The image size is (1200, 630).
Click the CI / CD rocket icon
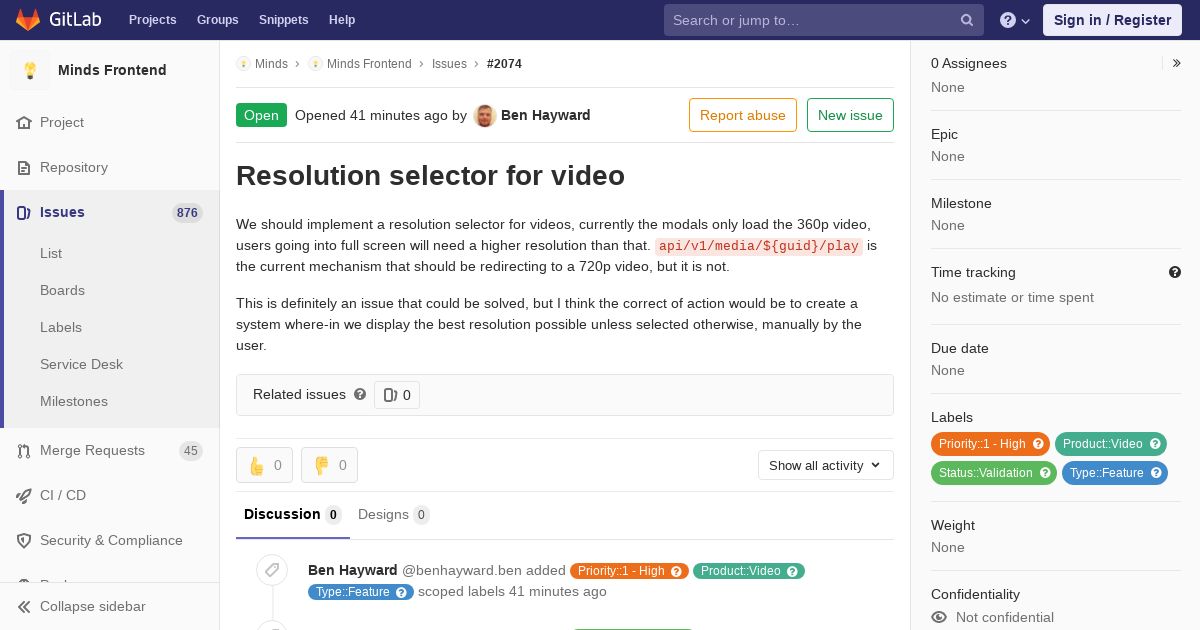(x=24, y=496)
